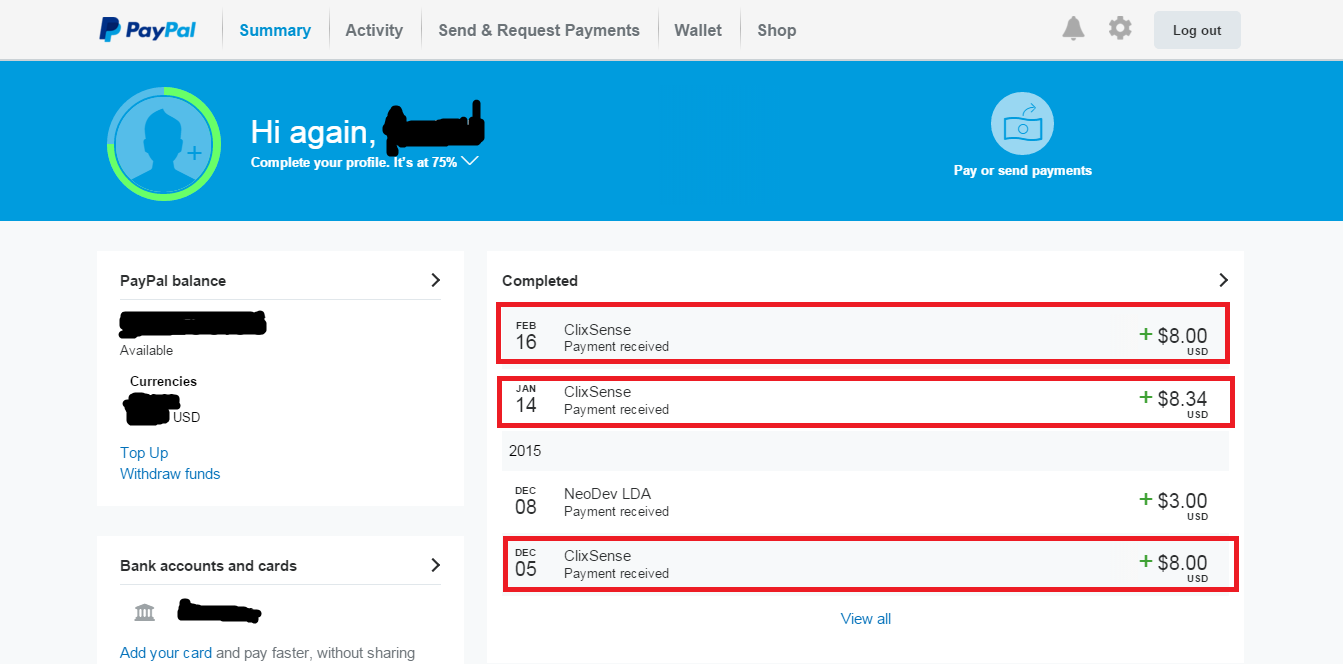Open the Shop tab
1343x664 pixels.
777,30
